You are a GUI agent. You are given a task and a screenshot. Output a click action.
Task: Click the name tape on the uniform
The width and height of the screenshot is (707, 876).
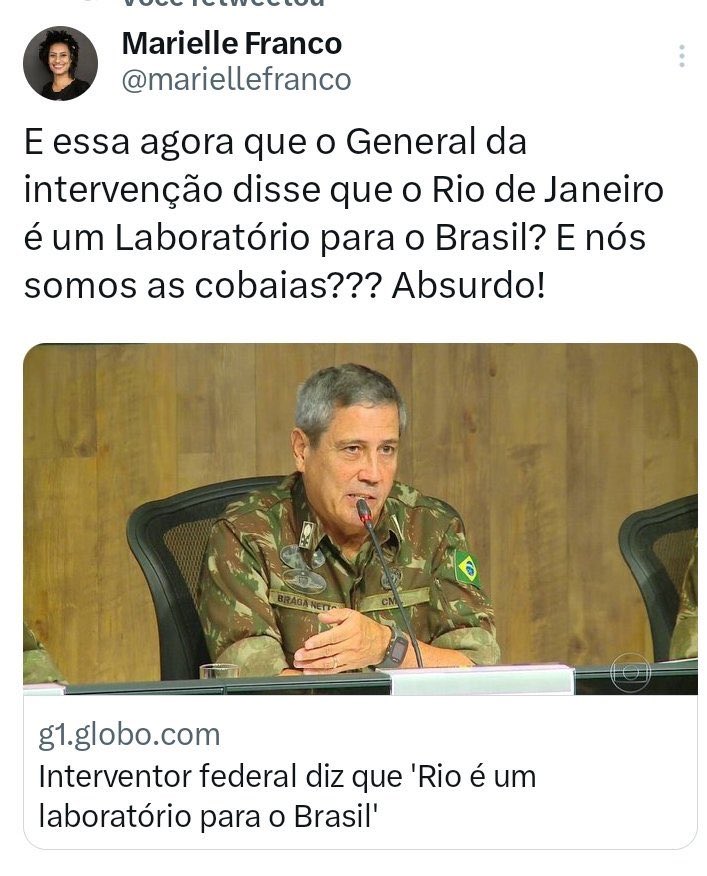[x=306, y=603]
